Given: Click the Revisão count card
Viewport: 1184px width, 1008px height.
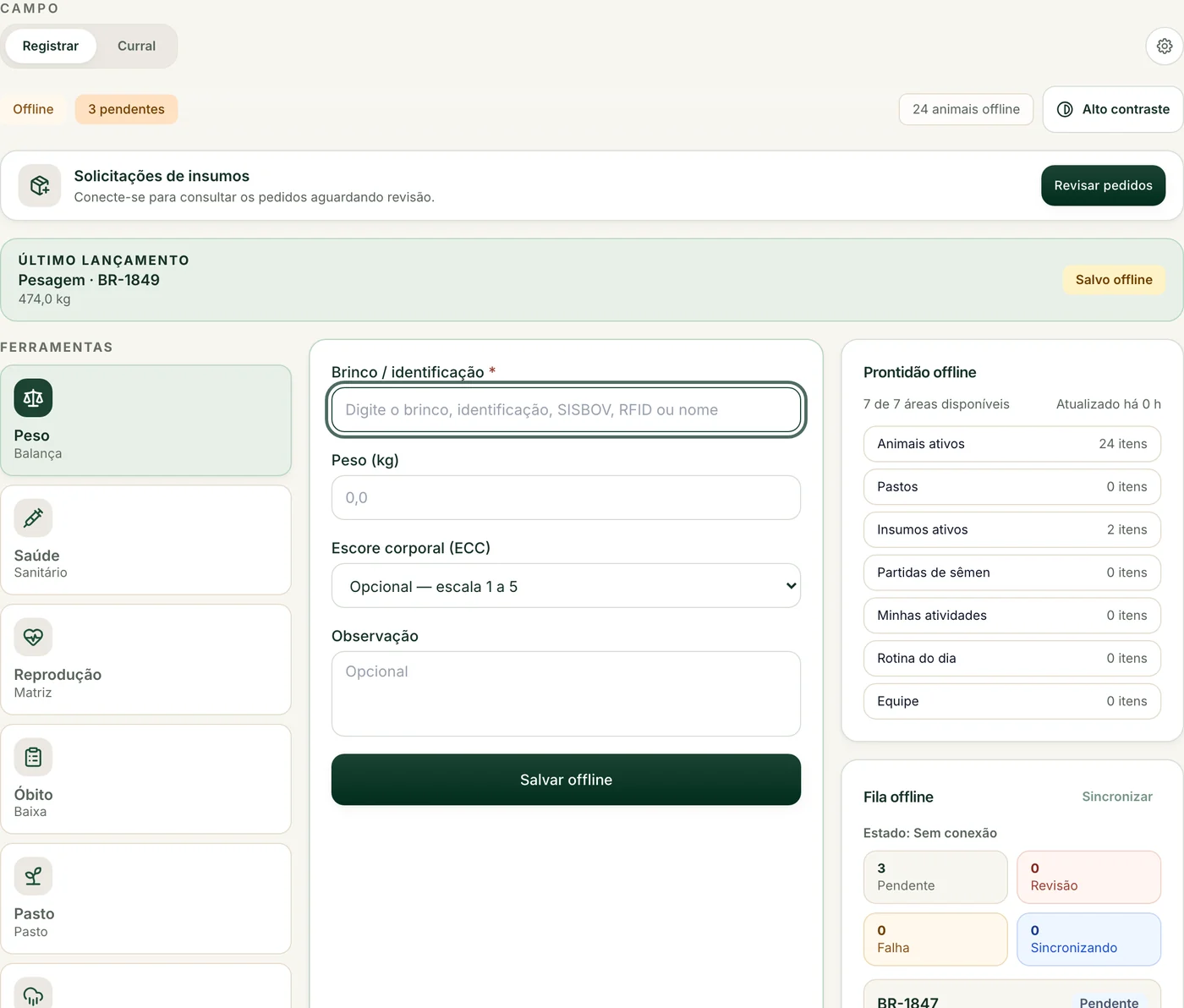Looking at the screenshot, I should click(1088, 877).
